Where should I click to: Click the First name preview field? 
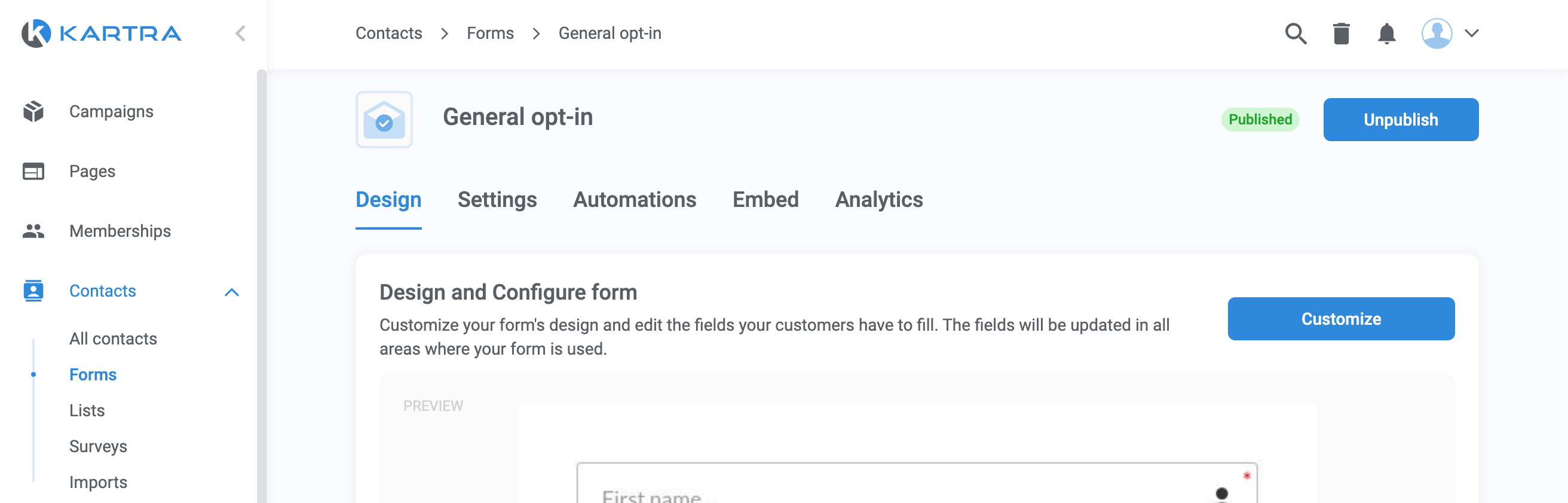tap(917, 483)
